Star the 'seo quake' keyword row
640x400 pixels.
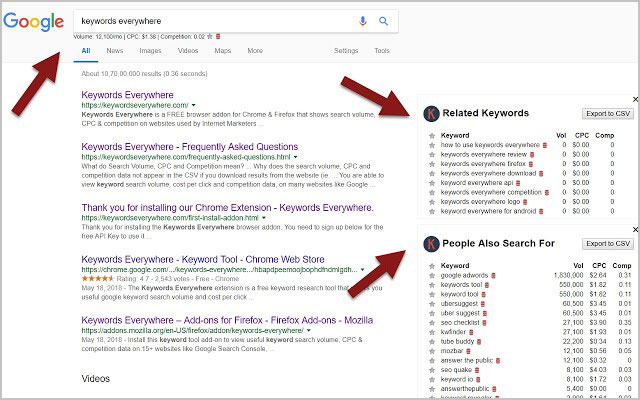coord(432,370)
